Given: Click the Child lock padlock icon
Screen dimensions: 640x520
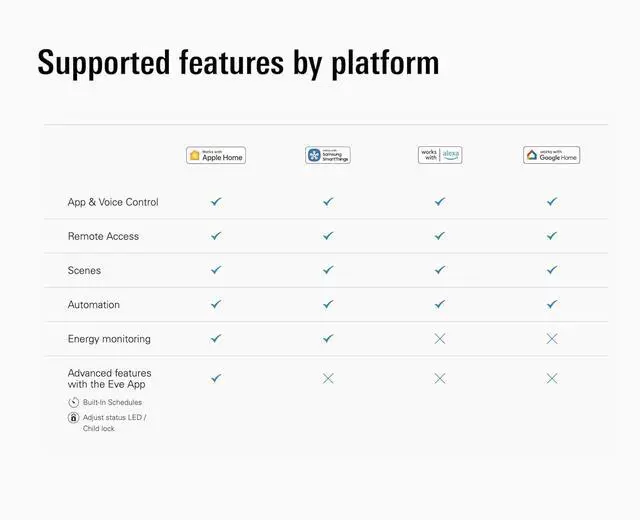Looking at the screenshot, I should pos(73,418).
